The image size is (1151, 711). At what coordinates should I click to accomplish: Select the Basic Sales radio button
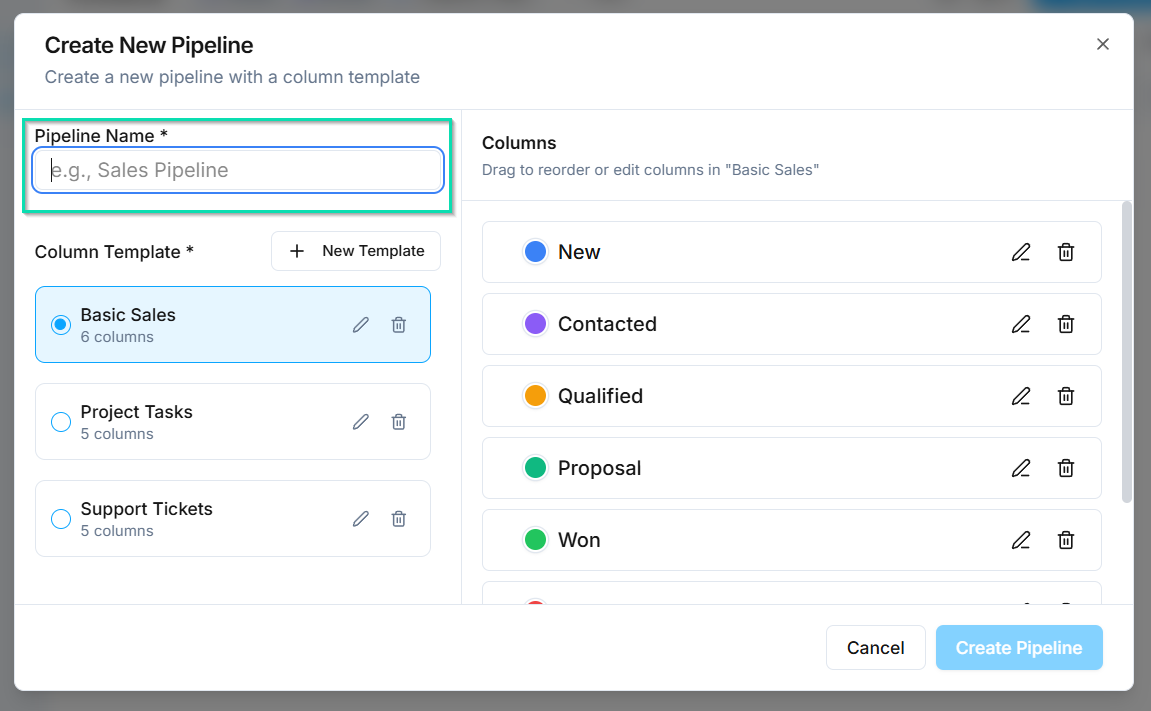click(61, 325)
